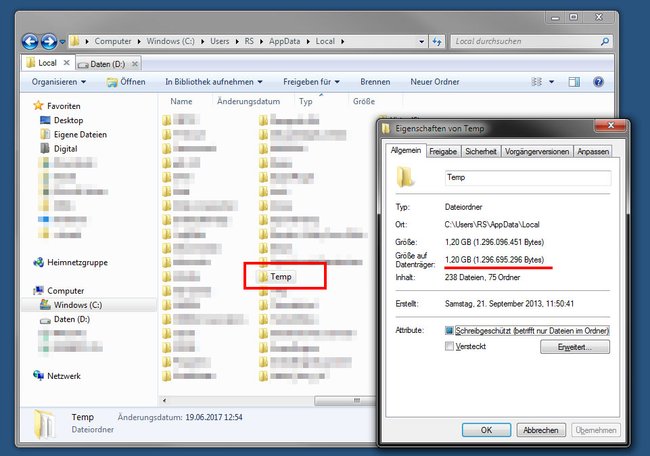
Task: Toggle the 'Versteckt' checkbox
Action: point(449,346)
